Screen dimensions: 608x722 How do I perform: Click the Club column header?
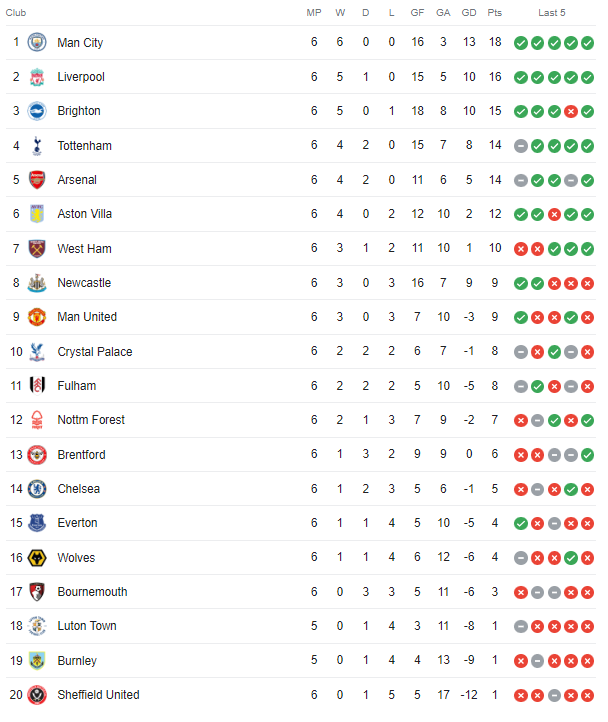16,13
